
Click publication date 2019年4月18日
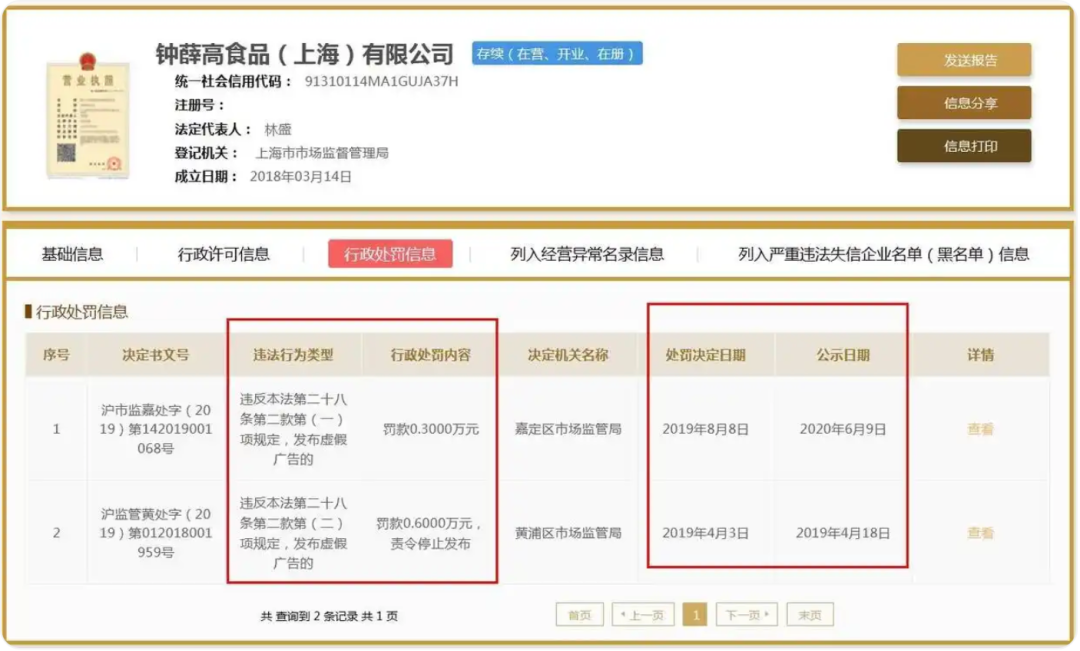[x=843, y=533]
